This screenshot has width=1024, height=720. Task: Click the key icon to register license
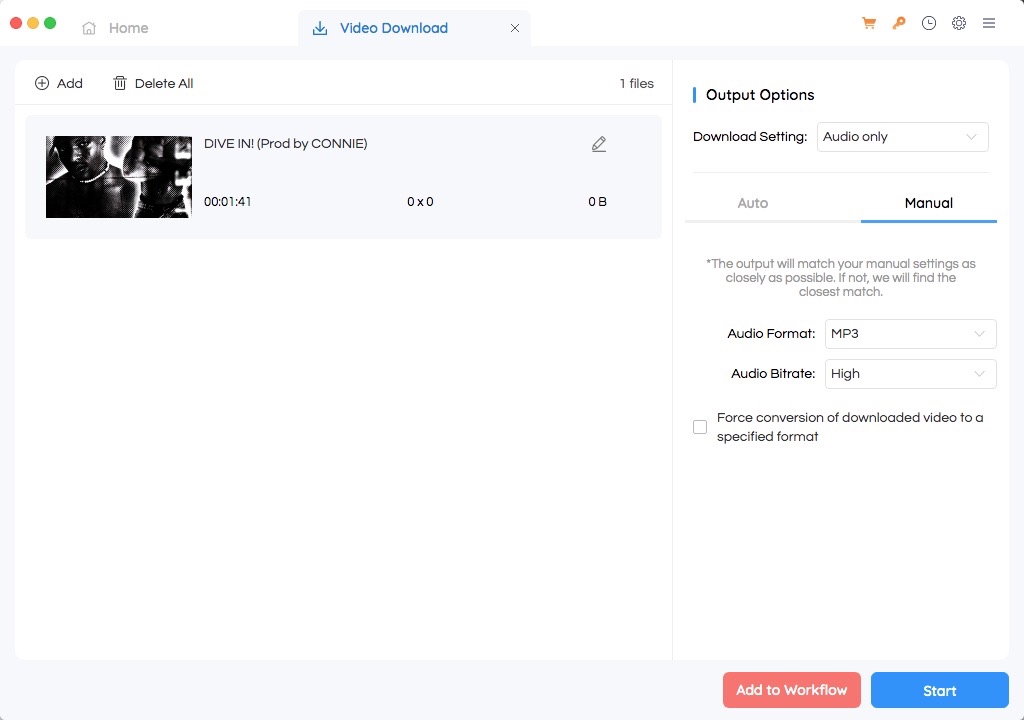point(898,22)
